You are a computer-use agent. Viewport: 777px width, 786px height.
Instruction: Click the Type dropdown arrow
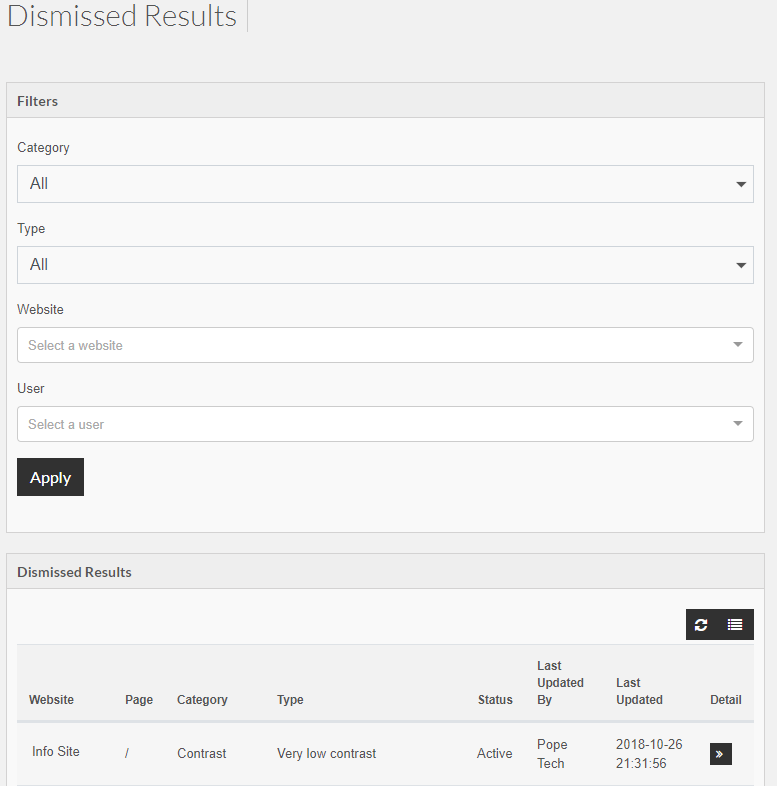click(x=741, y=265)
